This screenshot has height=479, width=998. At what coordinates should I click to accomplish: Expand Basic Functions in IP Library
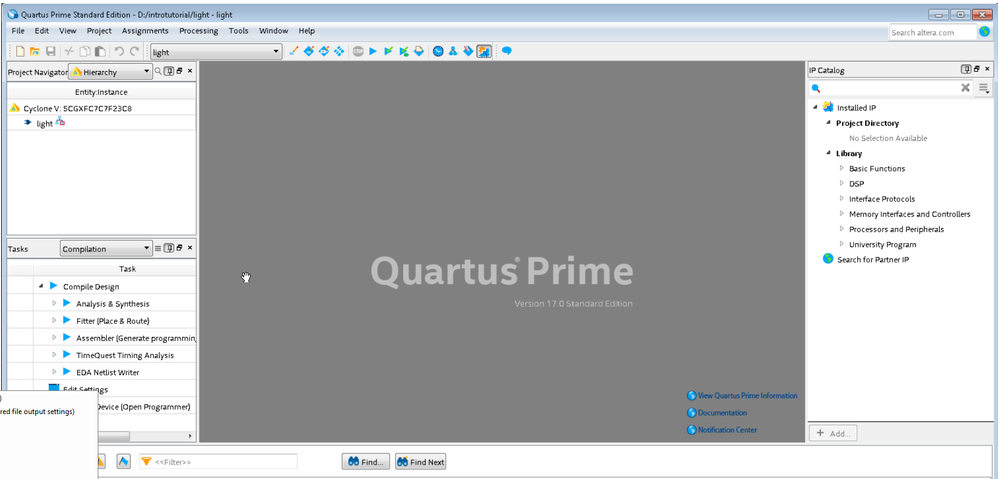click(841, 168)
